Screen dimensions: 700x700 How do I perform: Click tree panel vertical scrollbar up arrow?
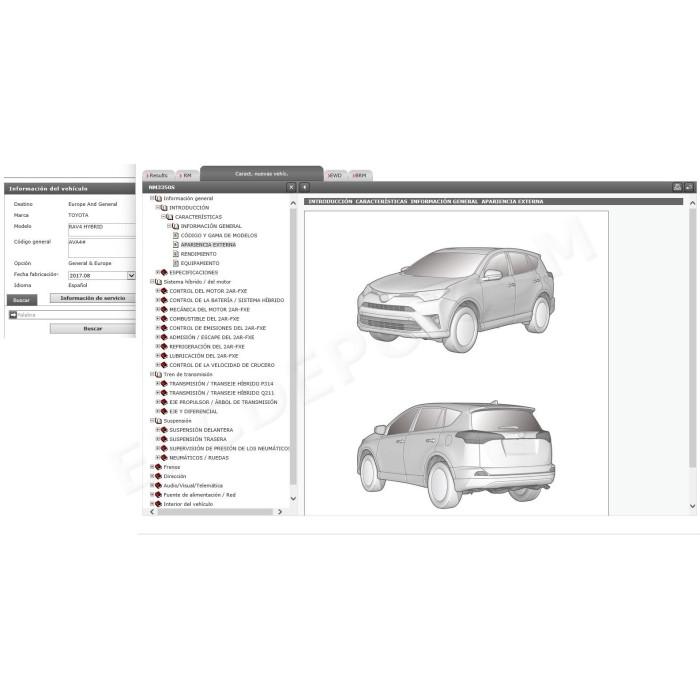point(293,203)
